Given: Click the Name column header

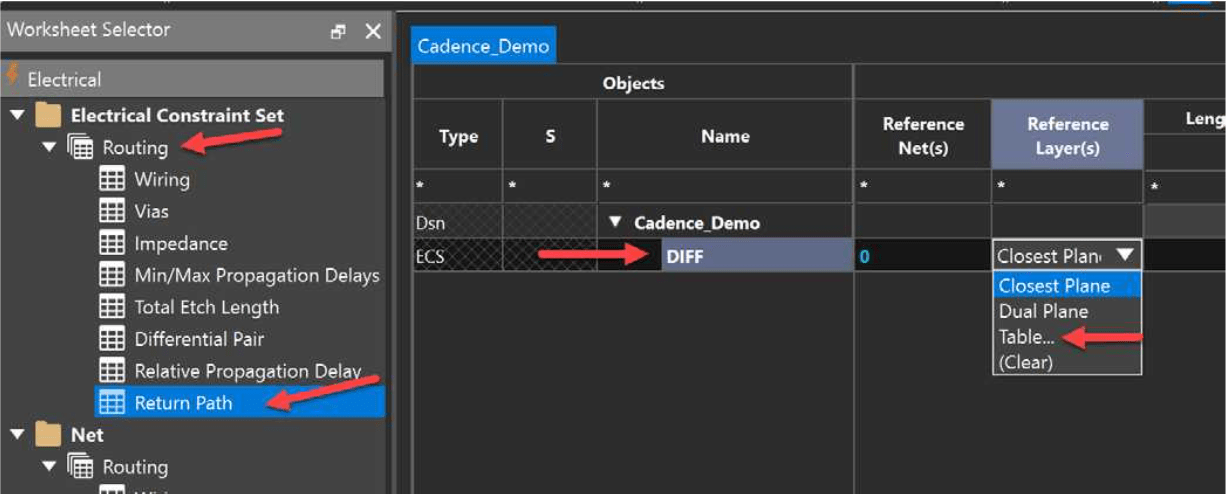Looking at the screenshot, I should pyautogui.click(x=725, y=136).
